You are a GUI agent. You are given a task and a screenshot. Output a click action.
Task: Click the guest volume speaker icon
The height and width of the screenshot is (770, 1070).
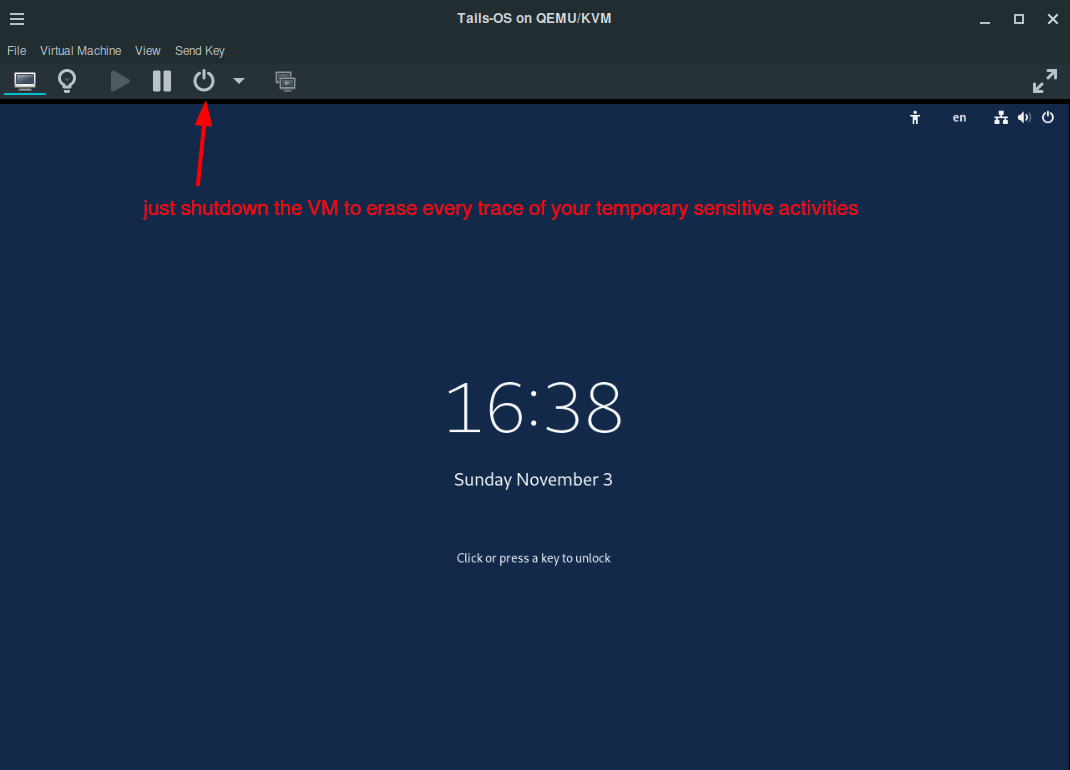coord(1024,118)
